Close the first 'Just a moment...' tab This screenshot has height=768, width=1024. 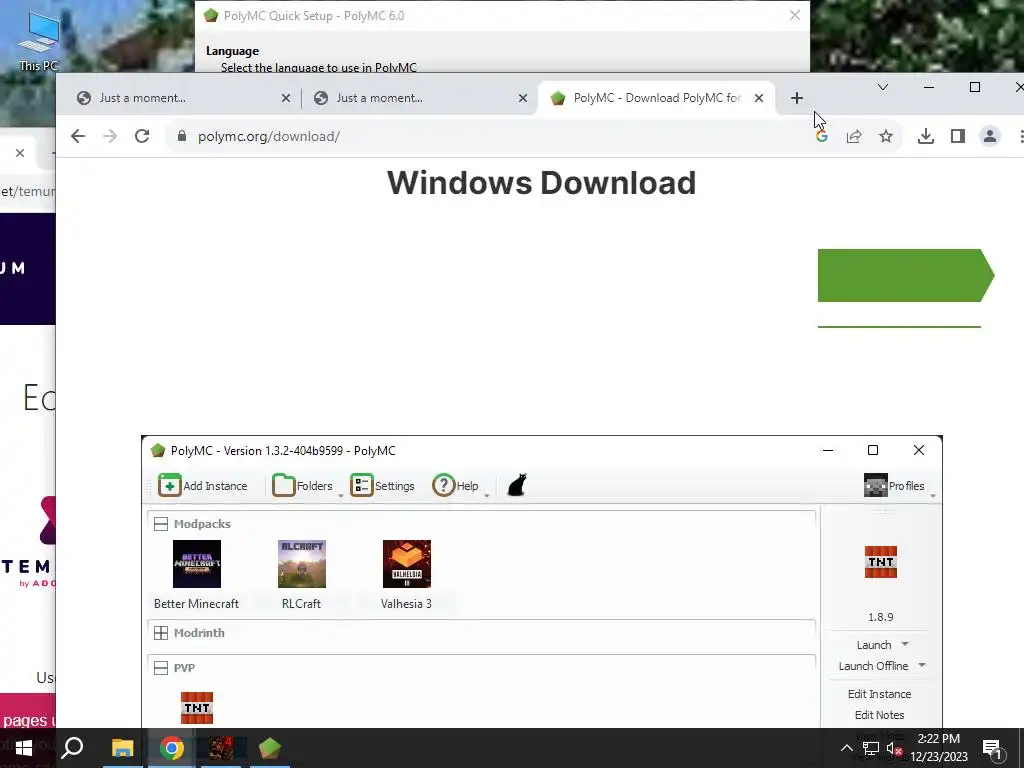[285, 98]
